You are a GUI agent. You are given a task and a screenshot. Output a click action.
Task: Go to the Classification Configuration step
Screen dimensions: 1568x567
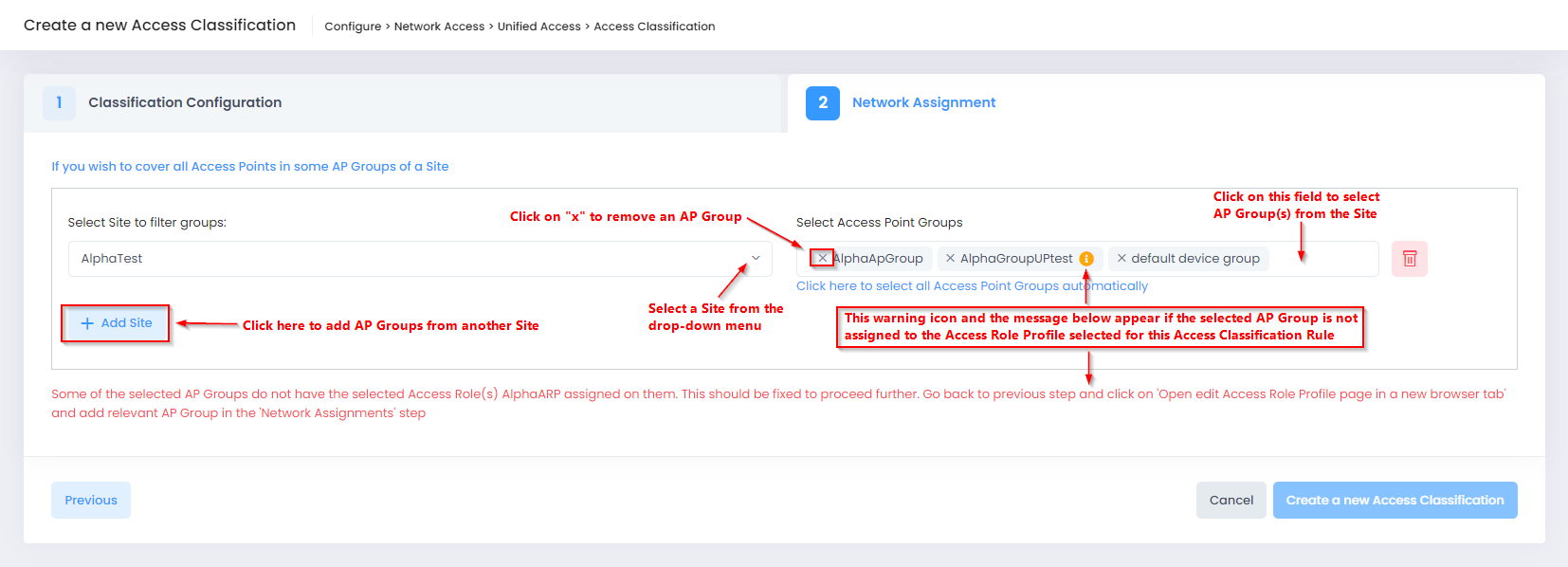(x=185, y=102)
